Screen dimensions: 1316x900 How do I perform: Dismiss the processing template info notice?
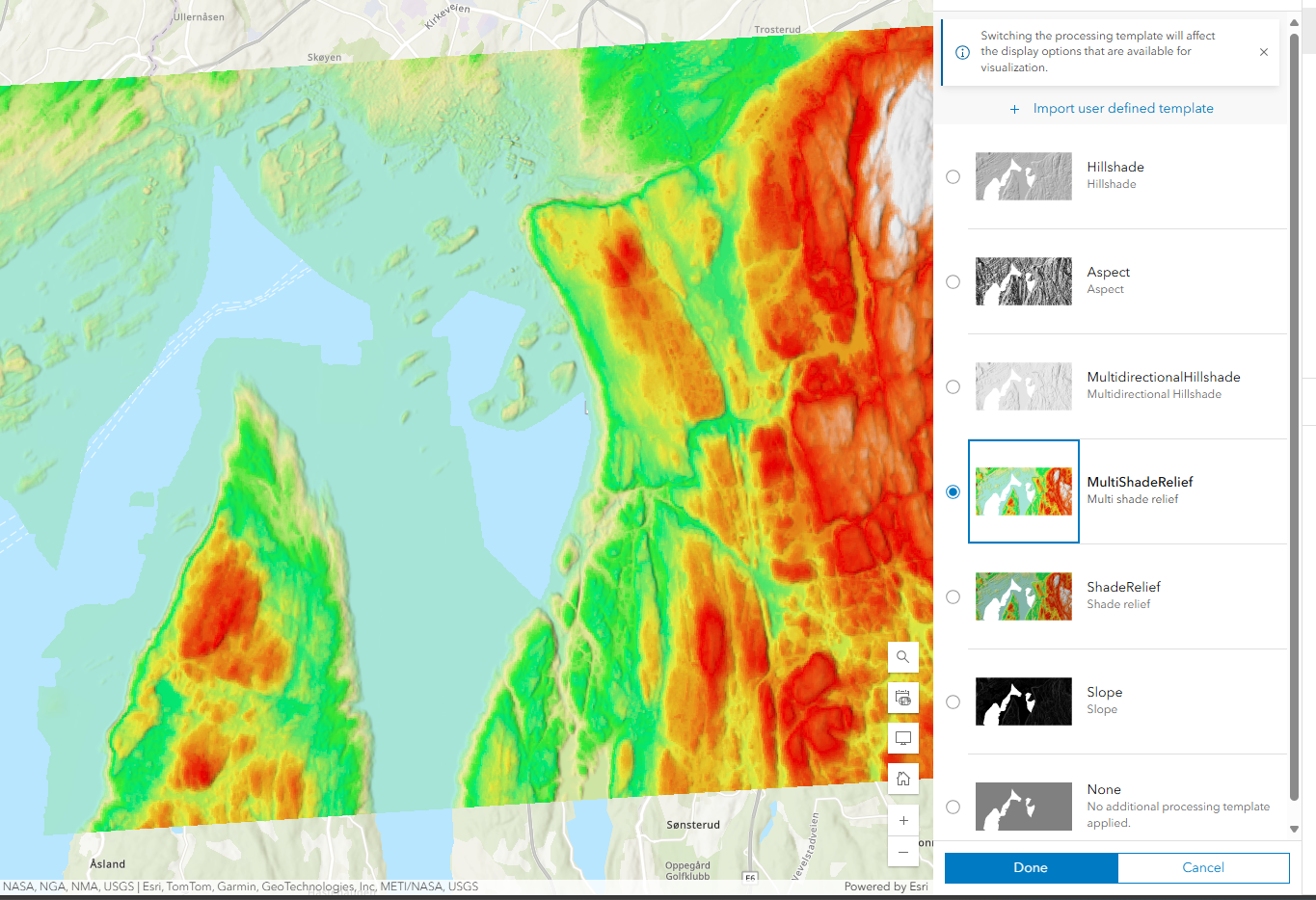coord(1263,52)
